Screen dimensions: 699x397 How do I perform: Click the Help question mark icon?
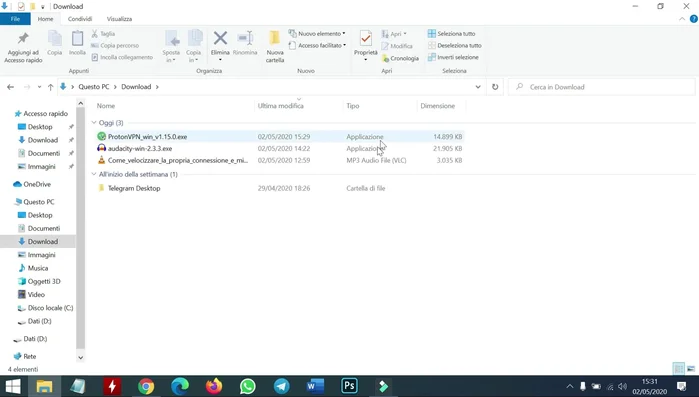pyautogui.click(x=694, y=19)
